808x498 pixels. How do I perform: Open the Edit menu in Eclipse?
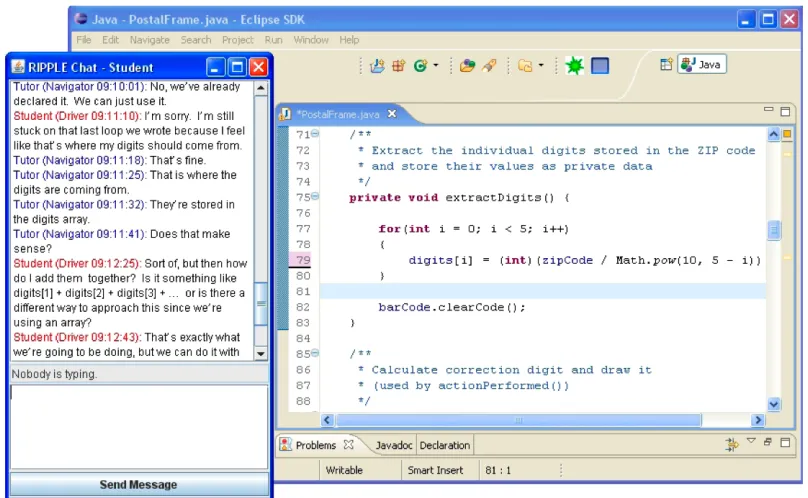tap(110, 40)
